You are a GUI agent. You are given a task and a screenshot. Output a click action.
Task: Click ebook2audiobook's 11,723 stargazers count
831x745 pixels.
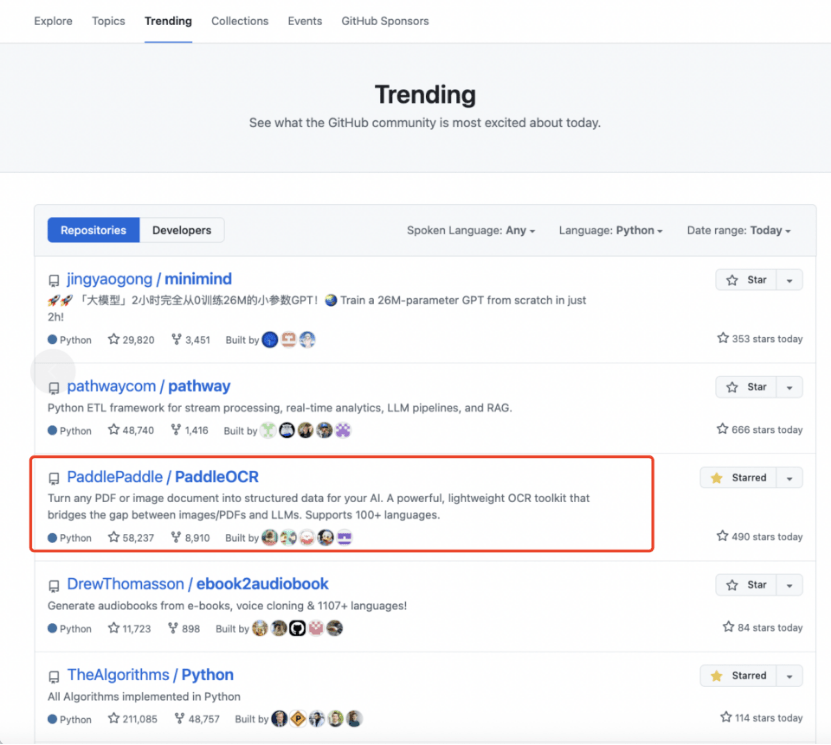tap(129, 628)
